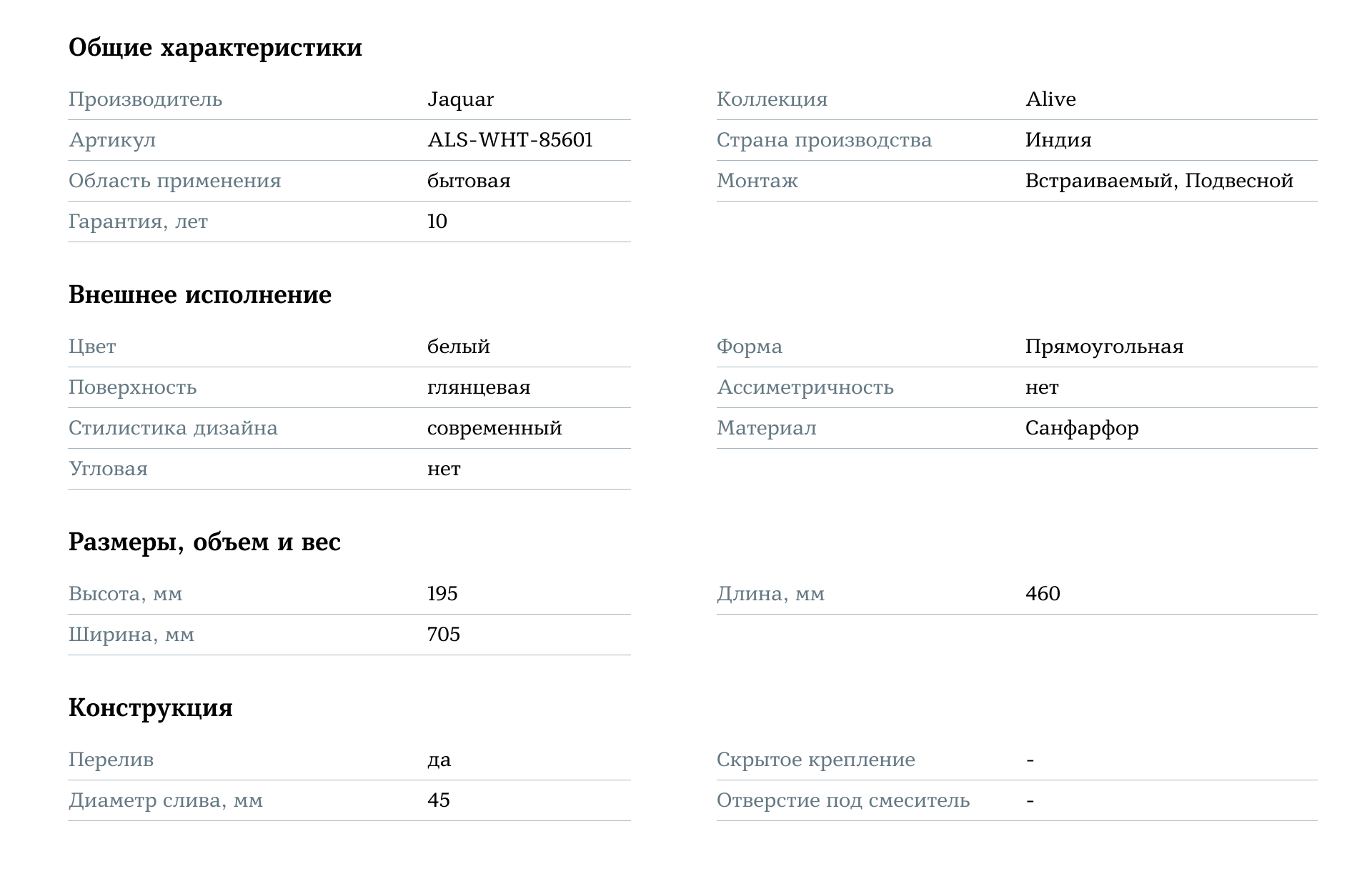Viewport: 1372px width, 884px height.
Task: Click the глянцевая surface value
Action: [x=479, y=387]
